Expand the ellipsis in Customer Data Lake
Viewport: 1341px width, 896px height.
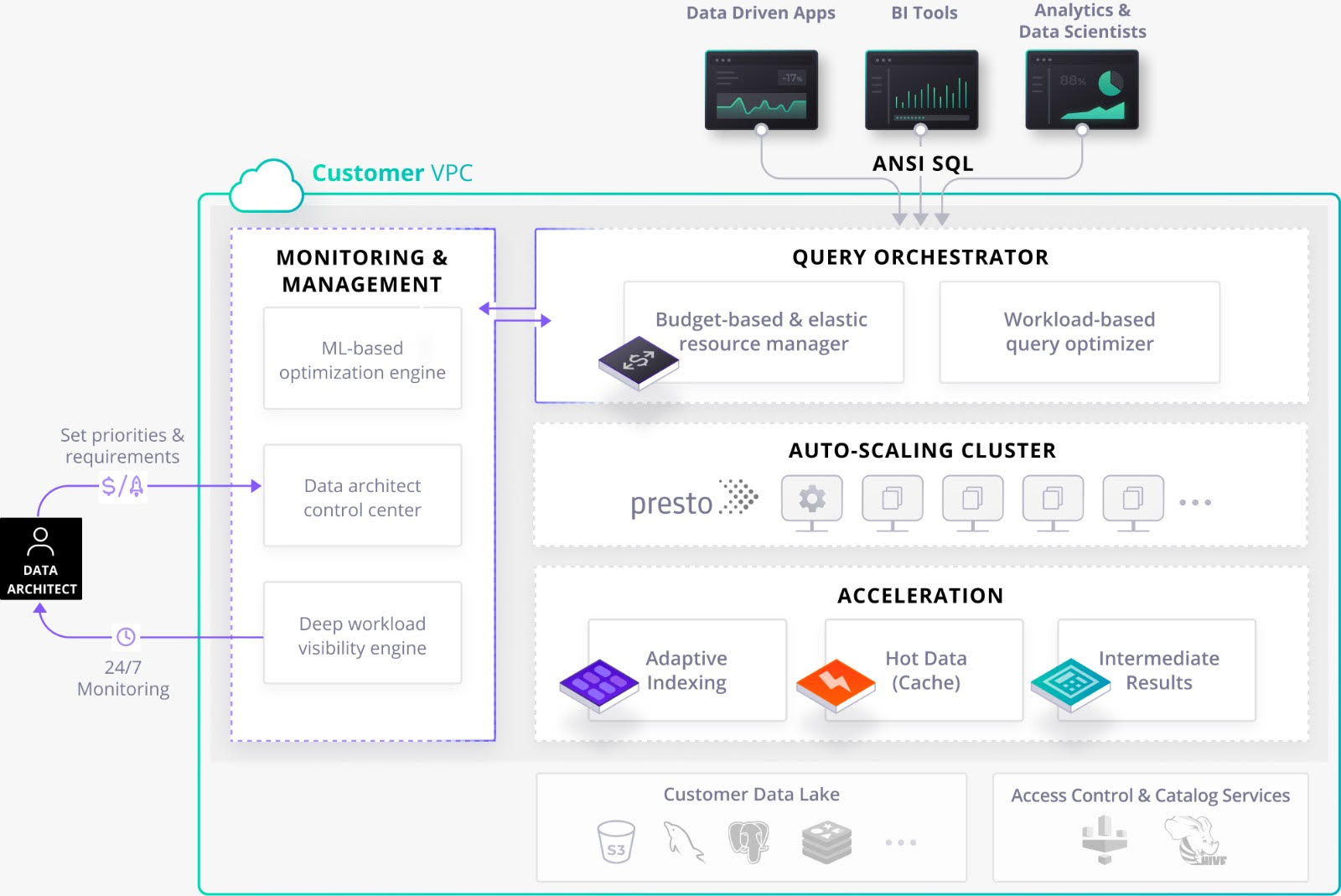[899, 842]
